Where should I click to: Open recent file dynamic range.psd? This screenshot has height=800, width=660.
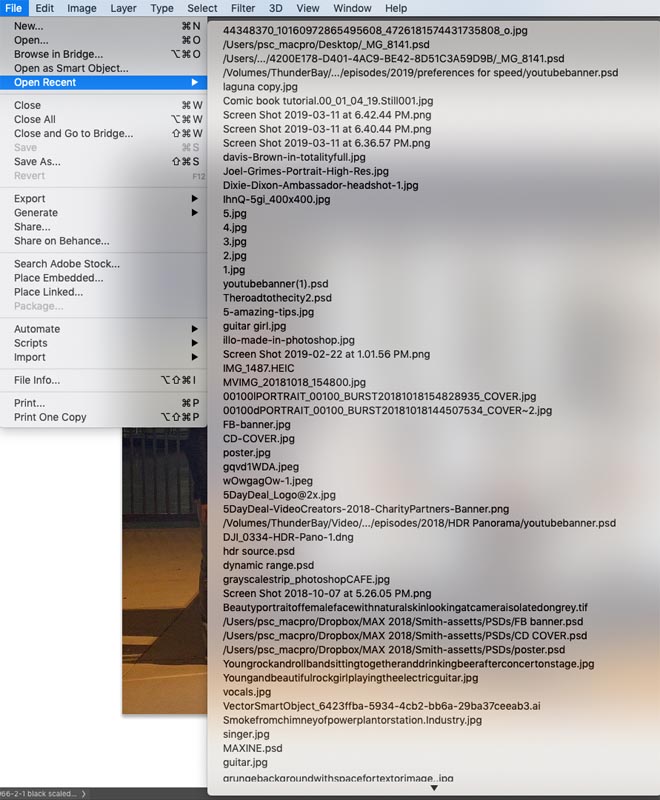point(268,566)
